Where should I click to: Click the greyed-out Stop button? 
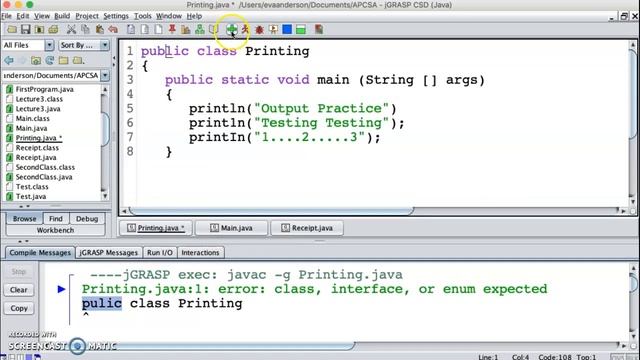coord(19,271)
